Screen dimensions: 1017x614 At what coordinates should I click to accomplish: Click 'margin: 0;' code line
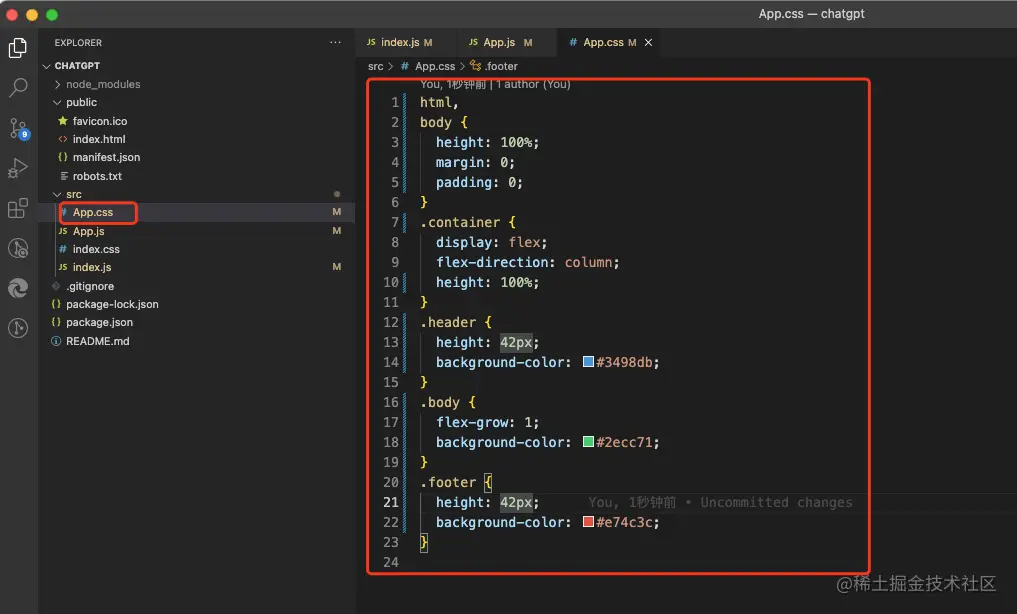[x=475, y=162]
